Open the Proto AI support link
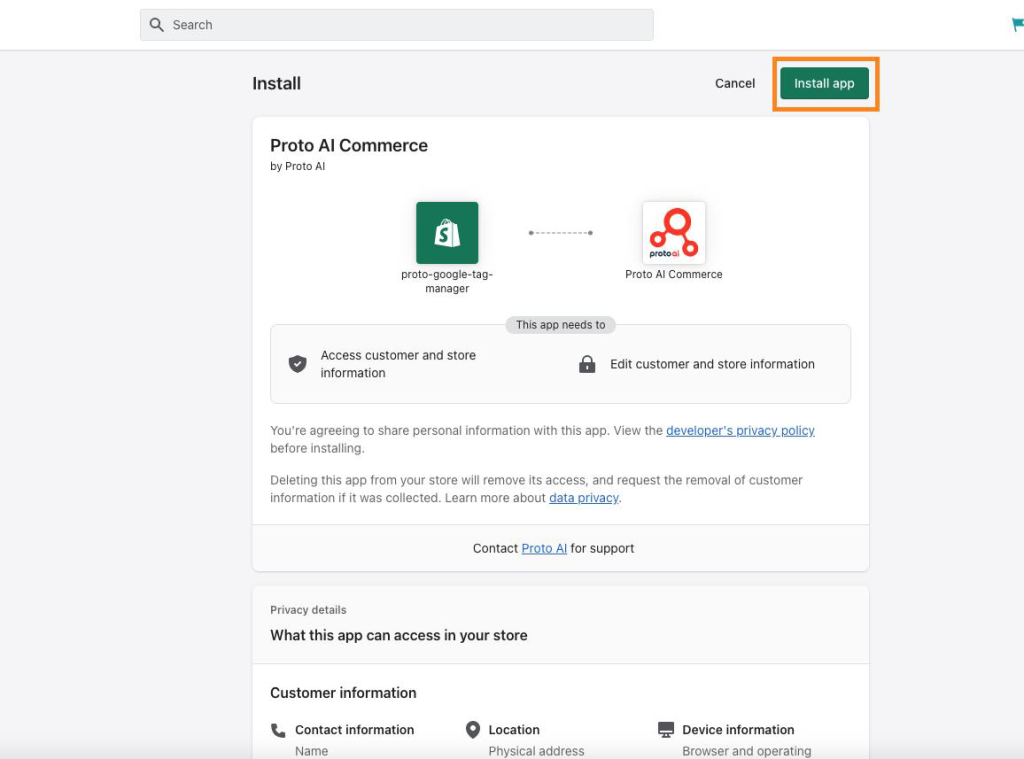 pos(544,548)
